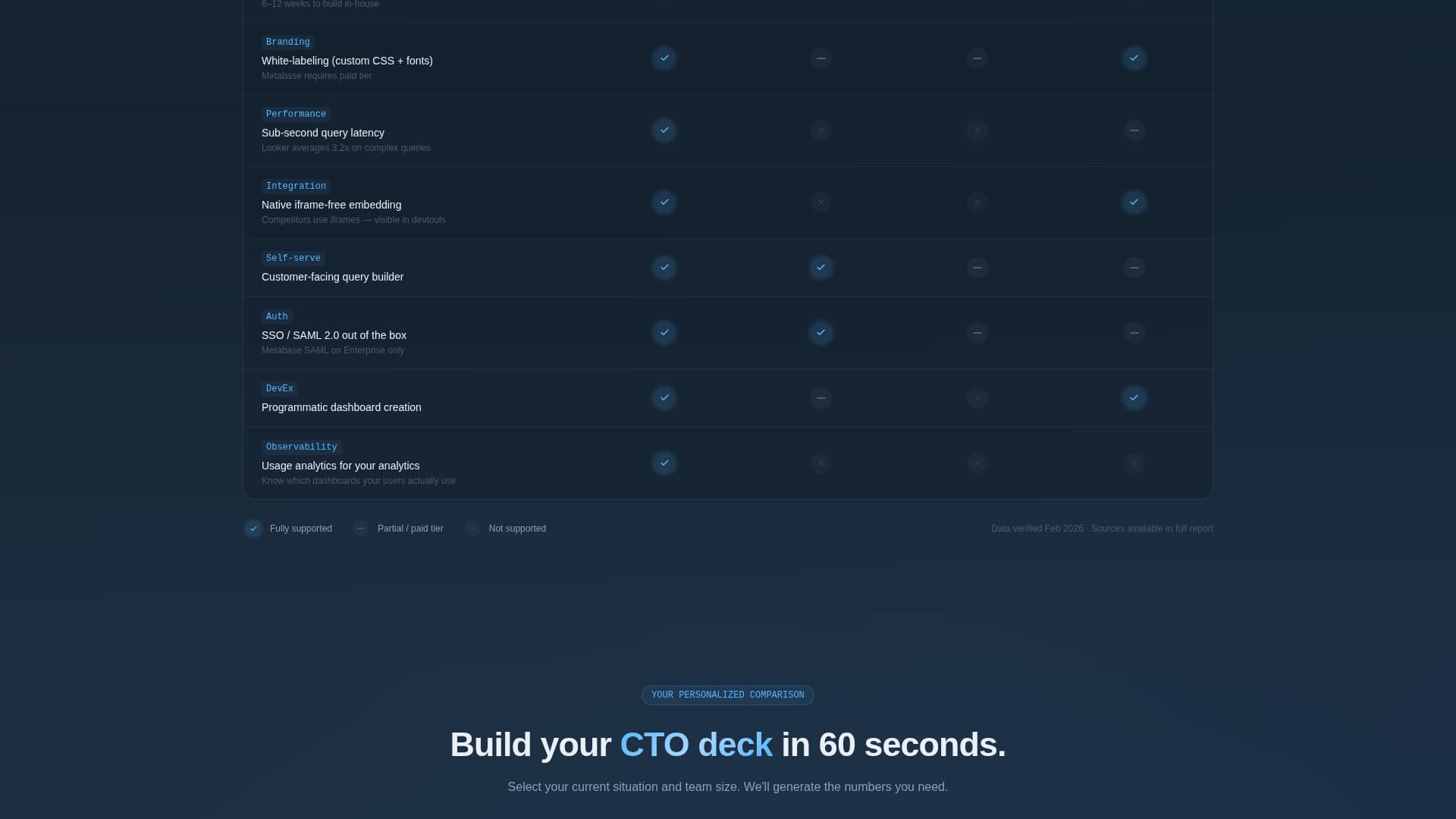The width and height of the screenshot is (1456, 819).
Task: Click the 'Metabase requires paid tier' note
Action: click(x=316, y=76)
